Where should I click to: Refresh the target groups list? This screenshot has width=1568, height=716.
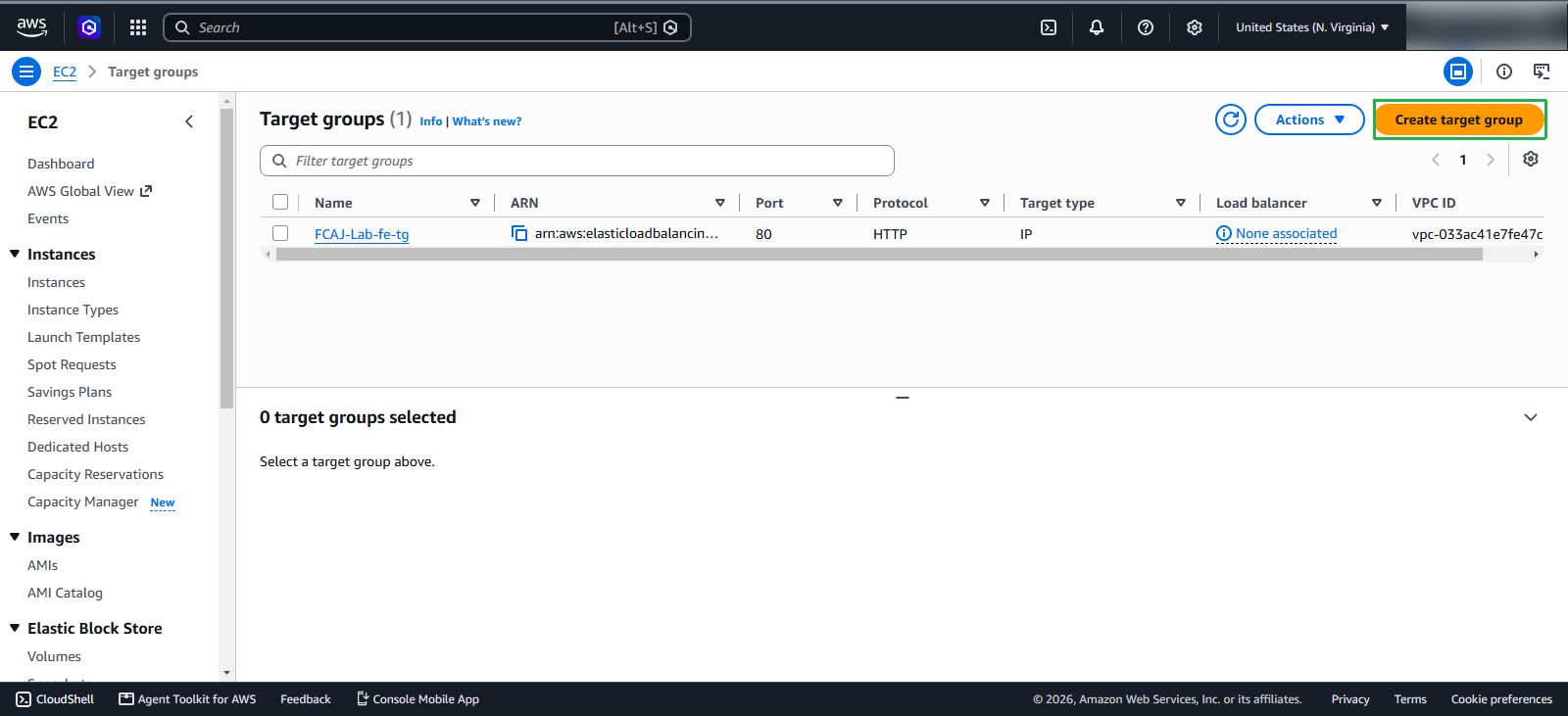pos(1231,119)
